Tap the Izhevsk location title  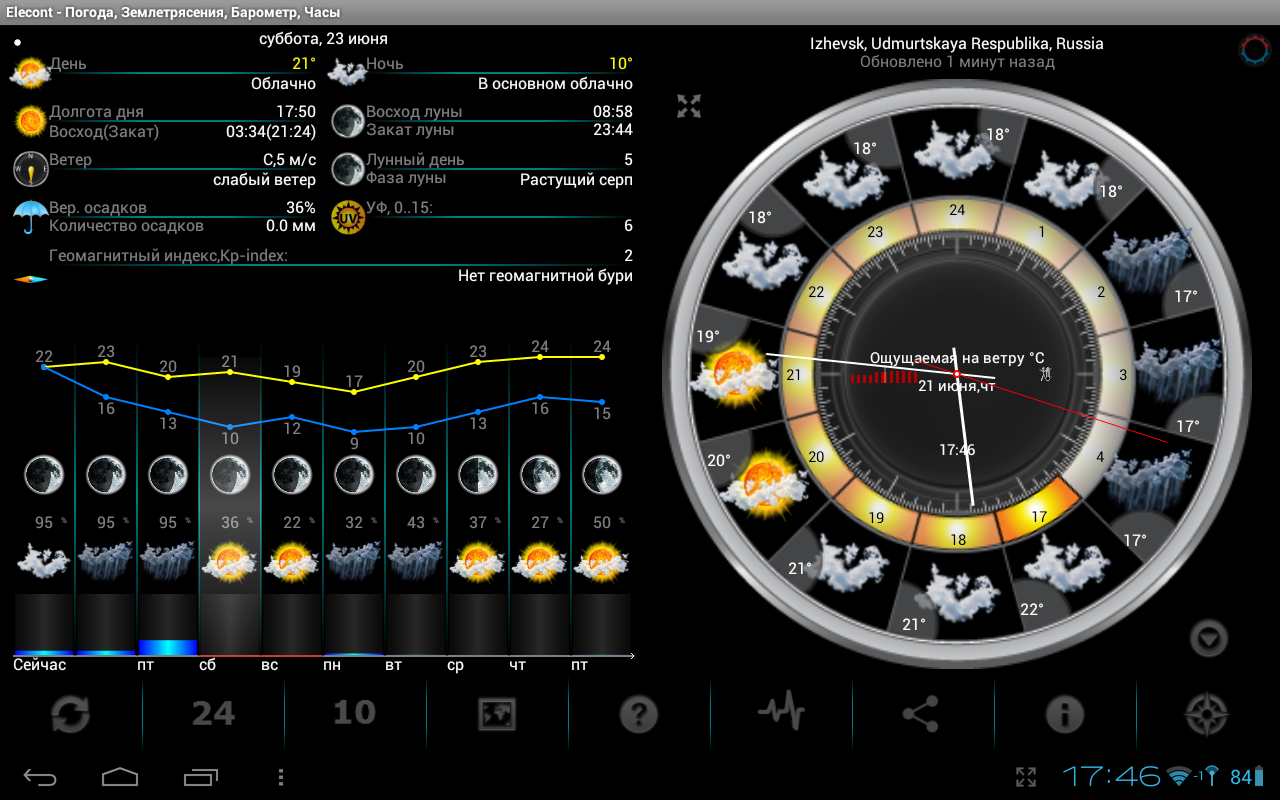[957, 44]
